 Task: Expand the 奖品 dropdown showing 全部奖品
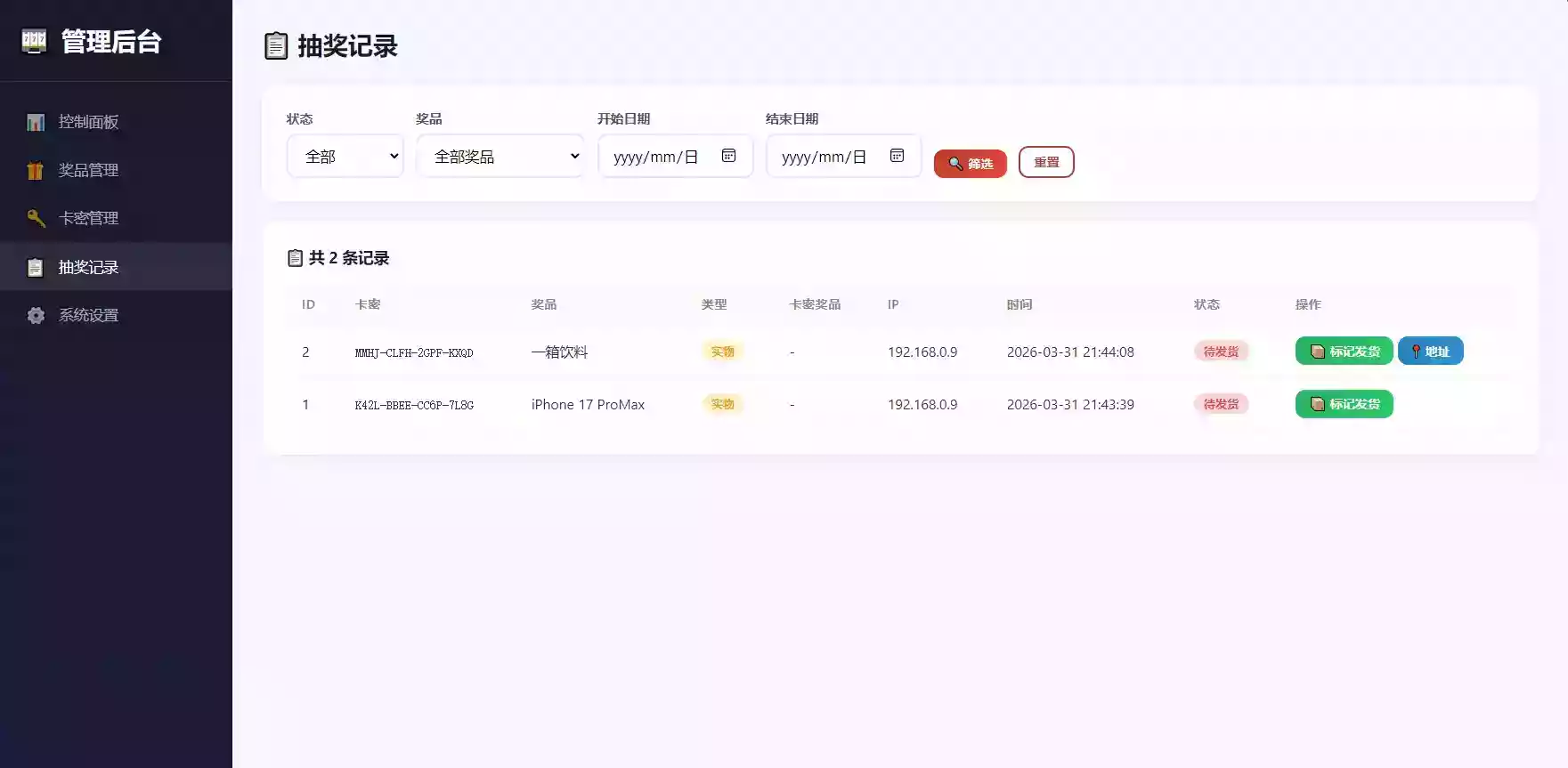(500, 157)
